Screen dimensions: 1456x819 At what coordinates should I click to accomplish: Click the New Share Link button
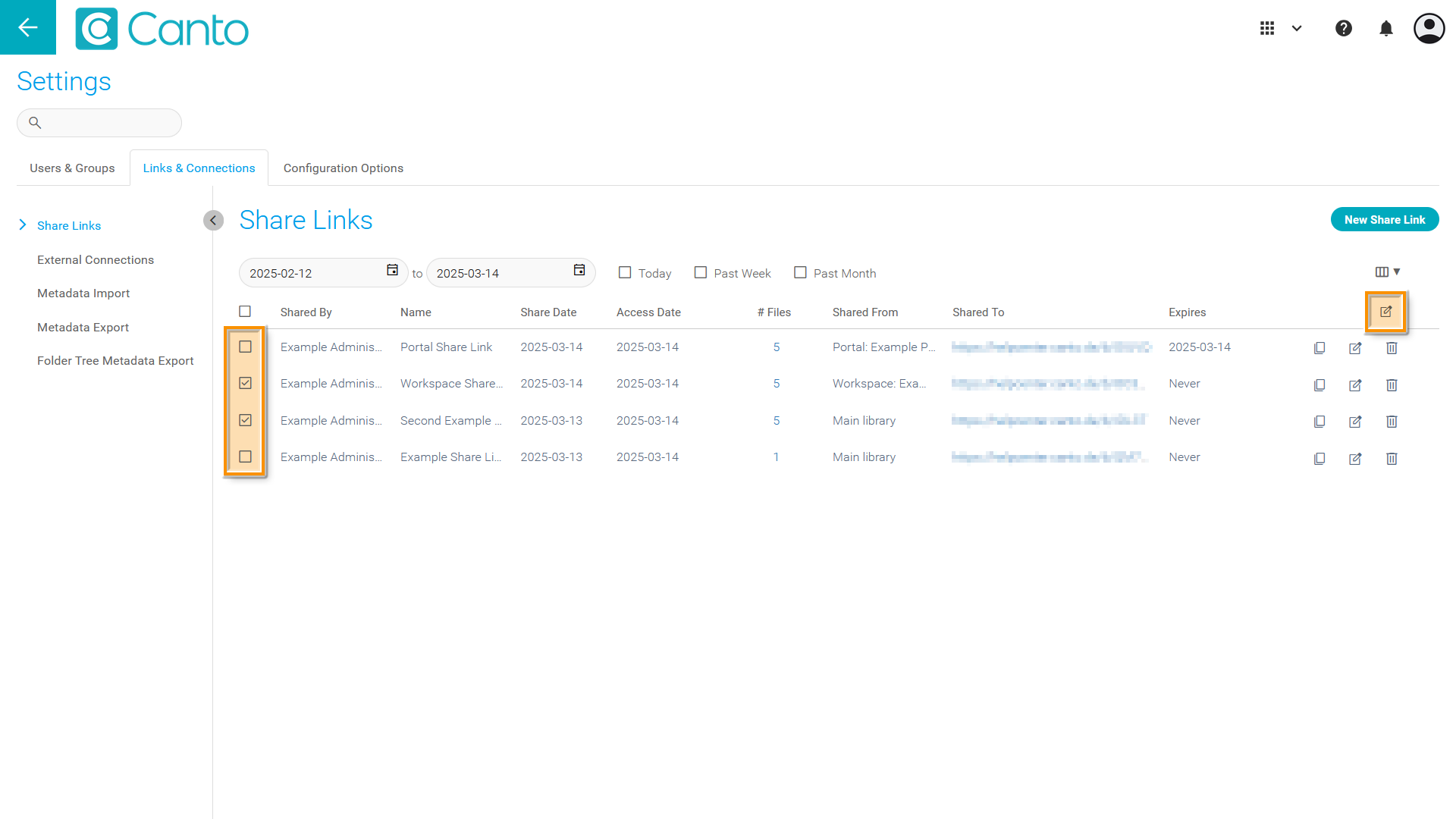pyautogui.click(x=1384, y=219)
